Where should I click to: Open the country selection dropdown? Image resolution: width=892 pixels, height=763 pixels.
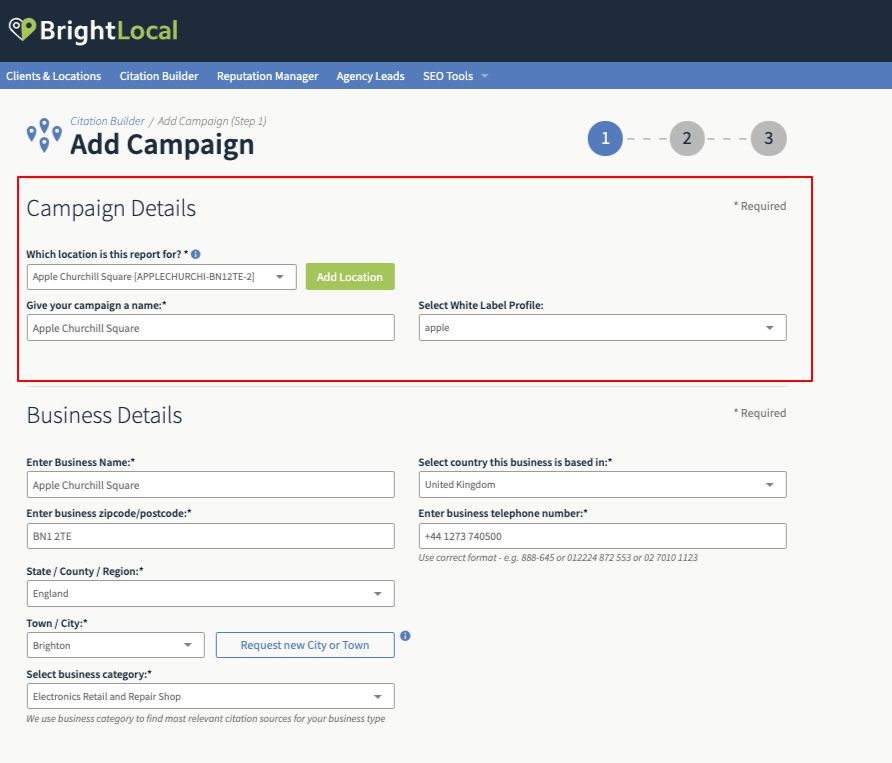point(602,485)
